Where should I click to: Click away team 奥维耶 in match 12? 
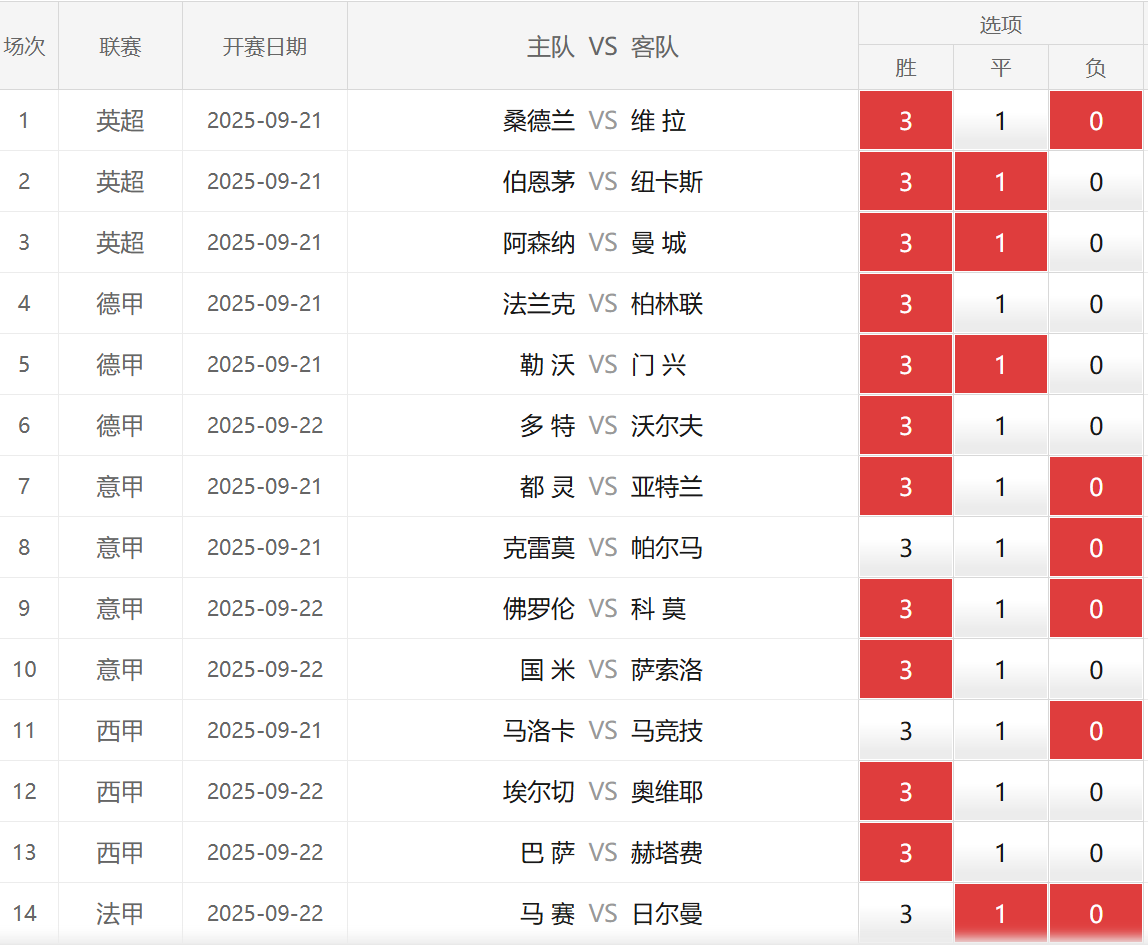(667, 792)
